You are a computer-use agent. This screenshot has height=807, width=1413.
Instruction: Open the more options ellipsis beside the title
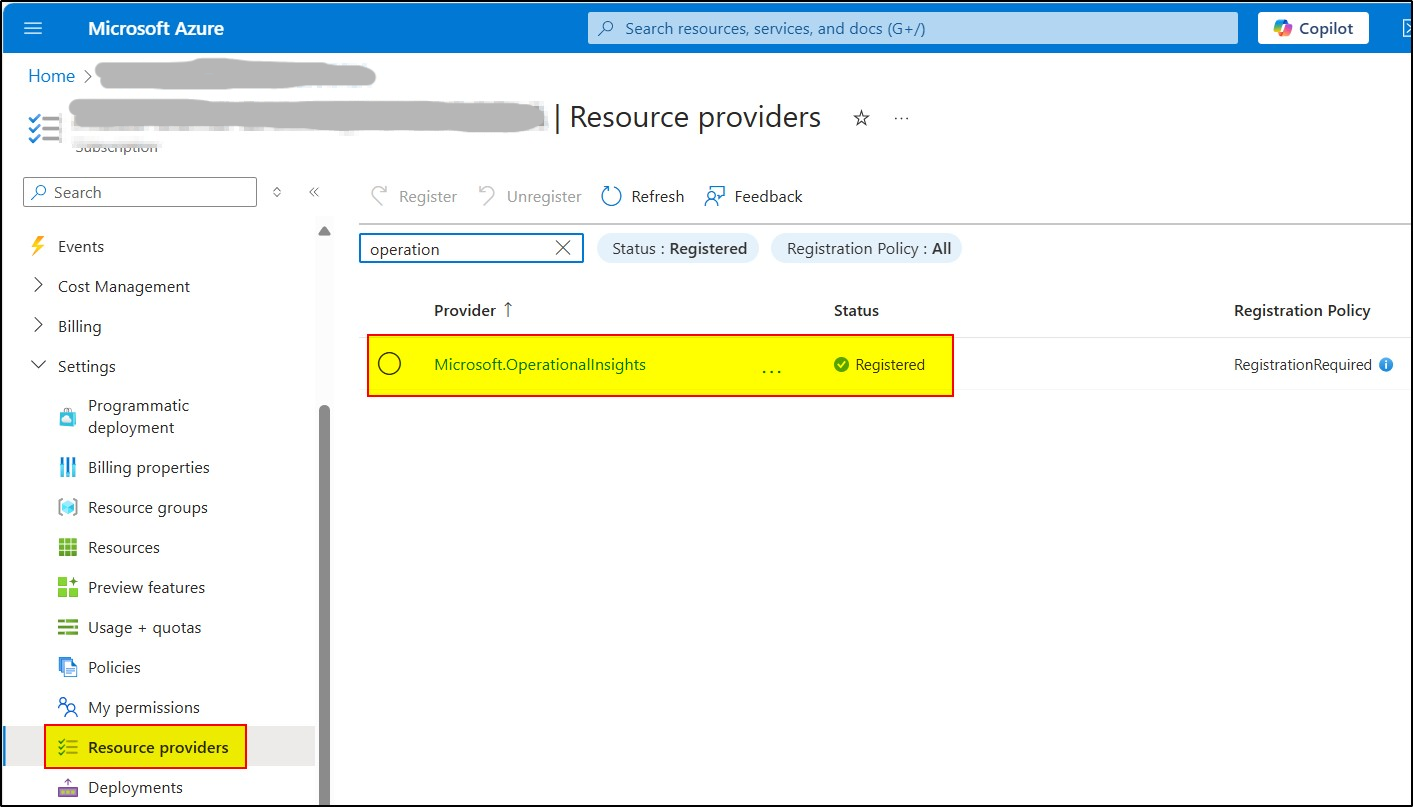tap(902, 118)
